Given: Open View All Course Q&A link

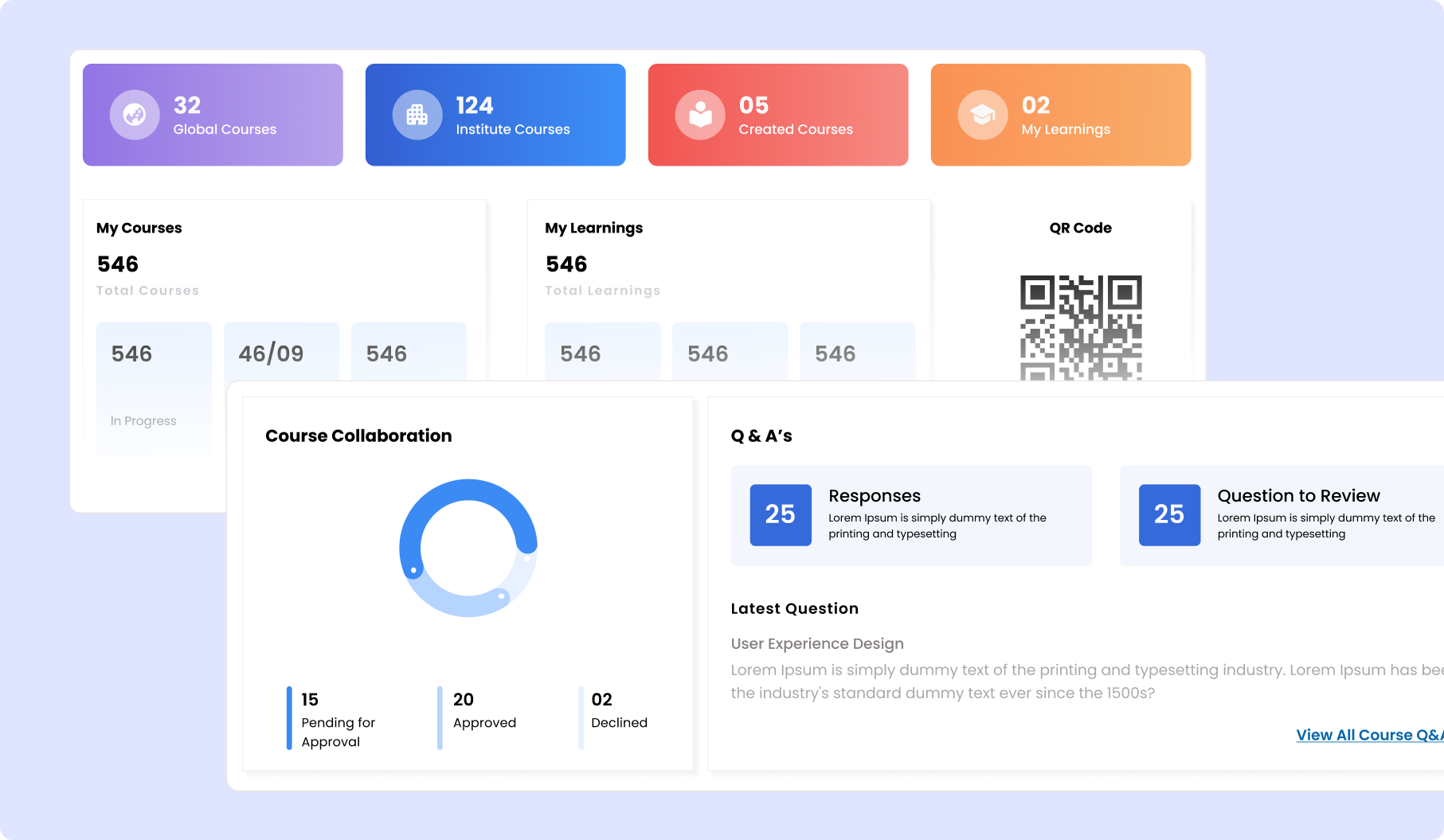Looking at the screenshot, I should [x=1370, y=735].
